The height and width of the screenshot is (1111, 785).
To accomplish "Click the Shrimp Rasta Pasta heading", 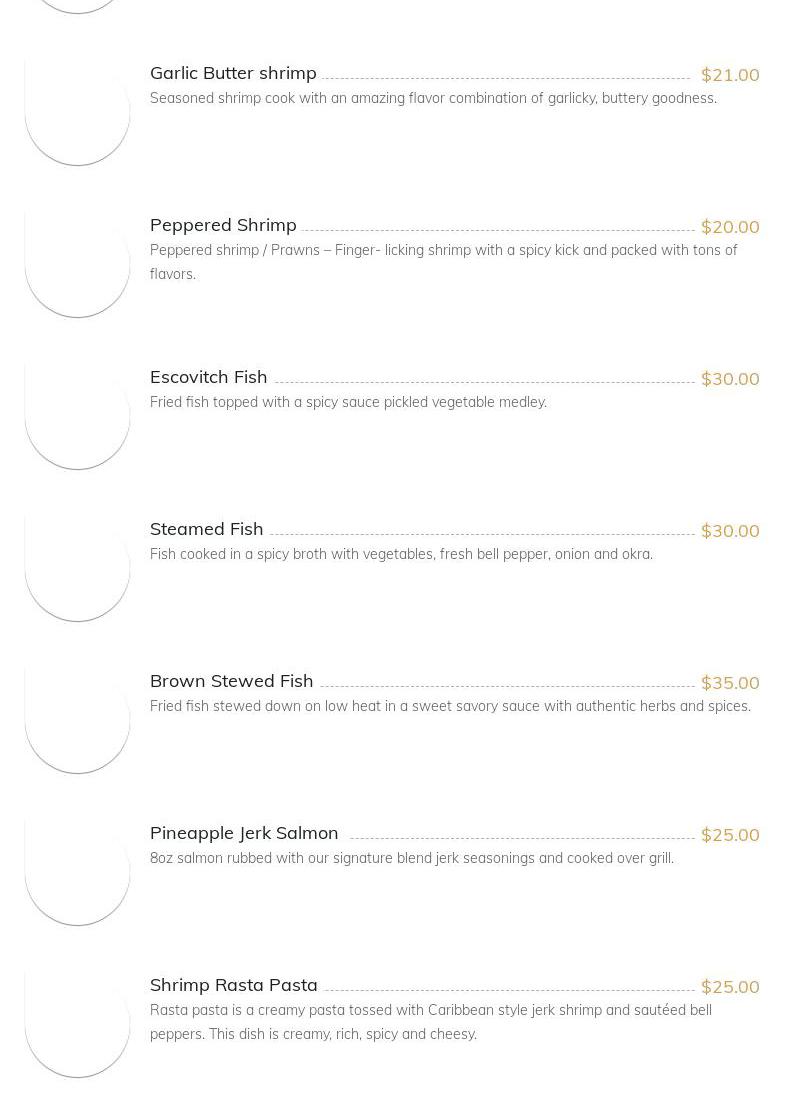I will click(x=233, y=985).
